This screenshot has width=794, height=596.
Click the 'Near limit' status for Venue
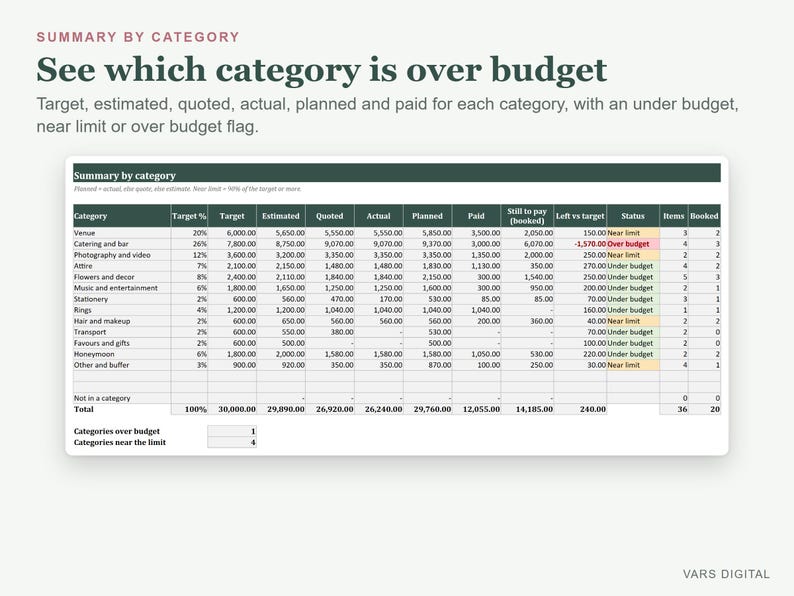click(633, 233)
